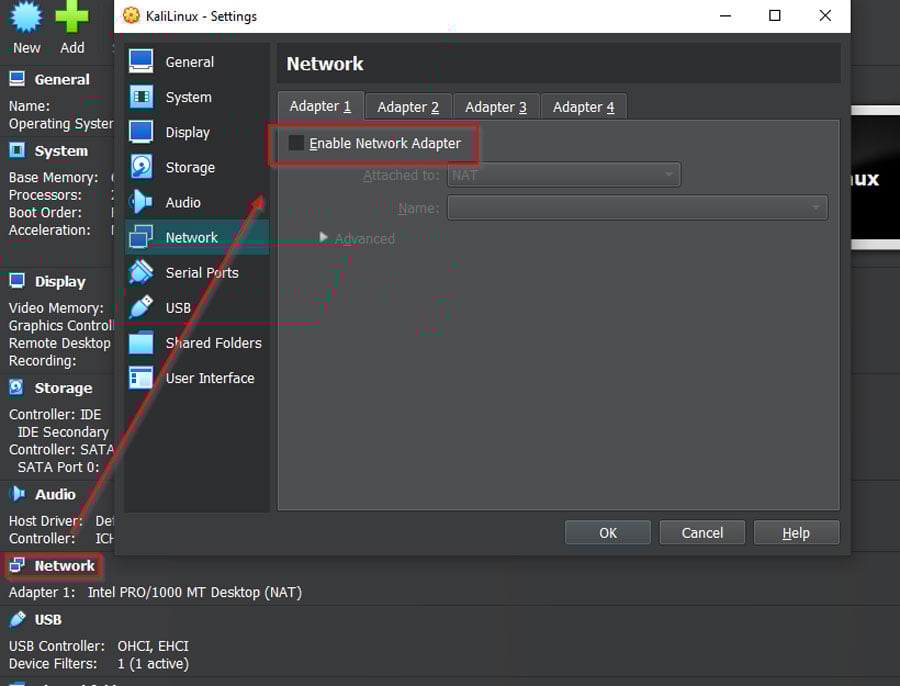Select User Interface in the settings list
Screen dimensions: 900x686
pyautogui.click(x=197, y=378)
